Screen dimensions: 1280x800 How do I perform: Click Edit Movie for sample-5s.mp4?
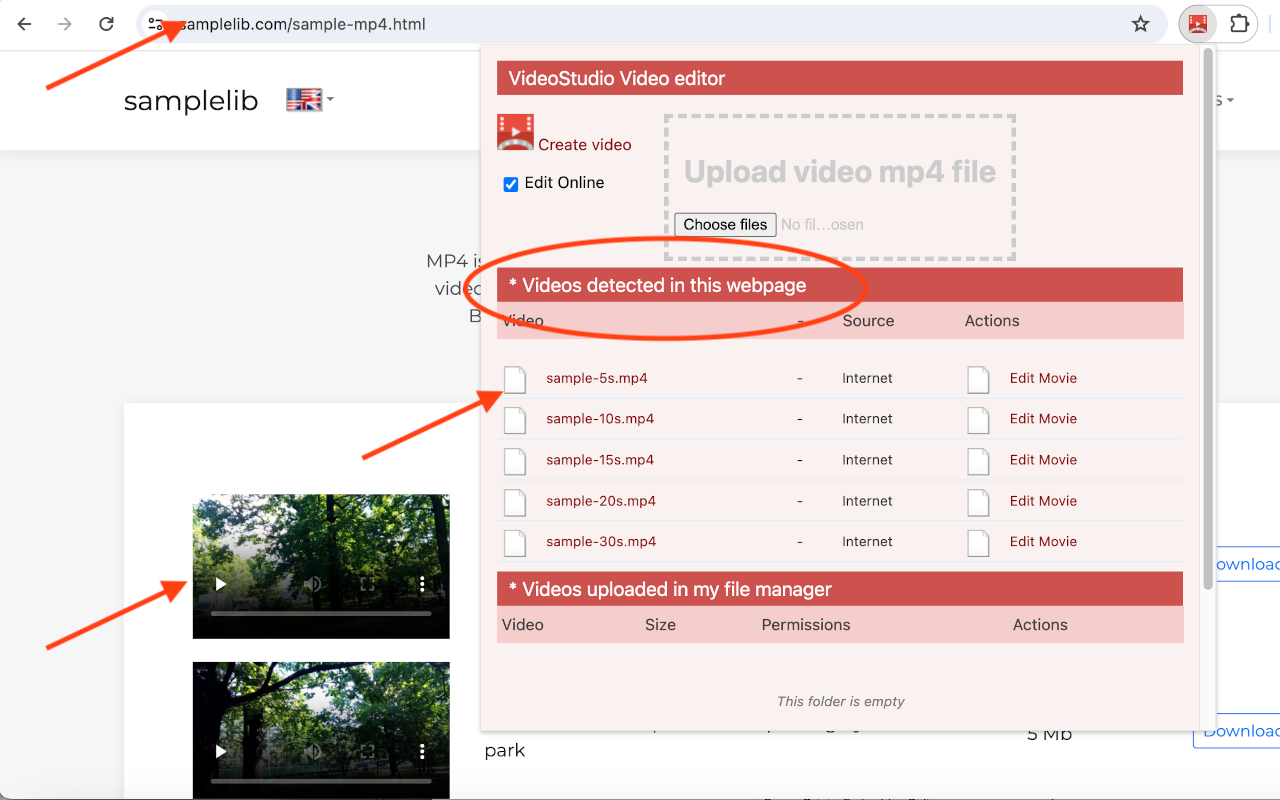[1043, 378]
